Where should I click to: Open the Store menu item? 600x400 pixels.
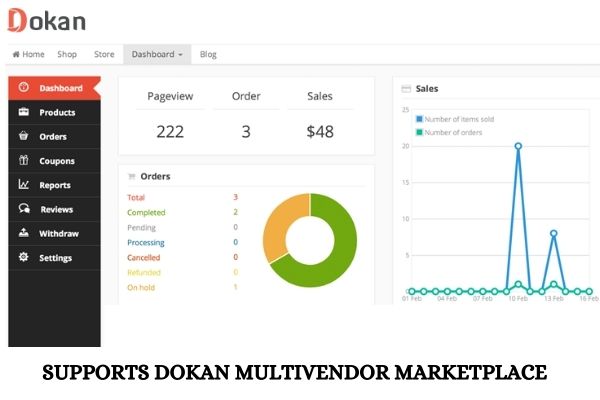104,54
